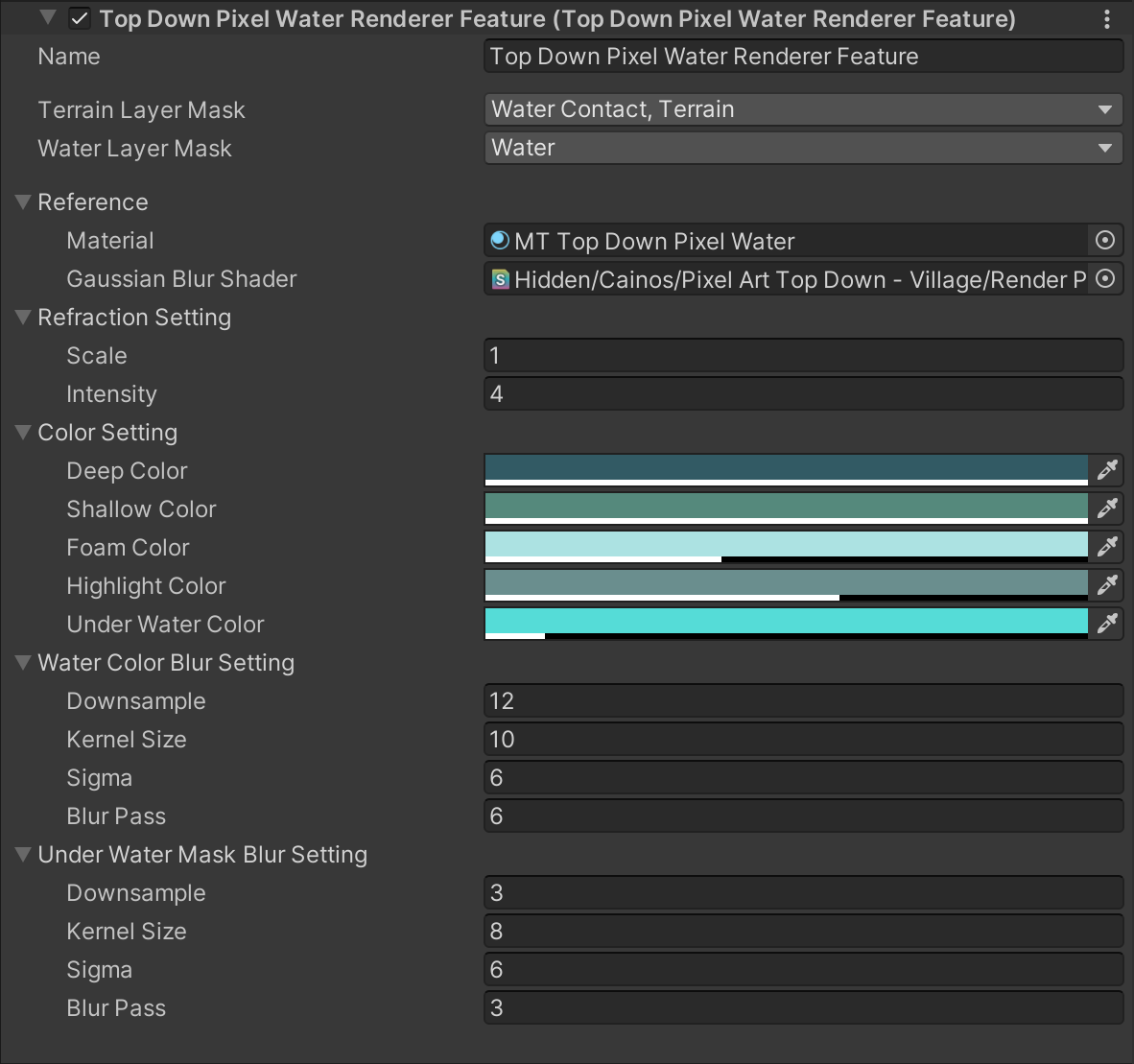The width and height of the screenshot is (1134, 1064).
Task: Open the Water Layer Mask dropdown
Action: click(802, 148)
